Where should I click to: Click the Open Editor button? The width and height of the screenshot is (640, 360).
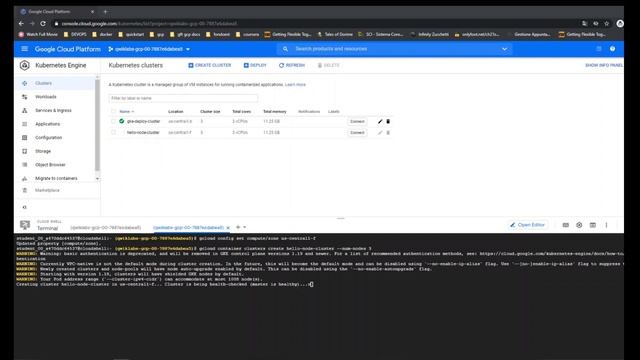click(x=527, y=225)
